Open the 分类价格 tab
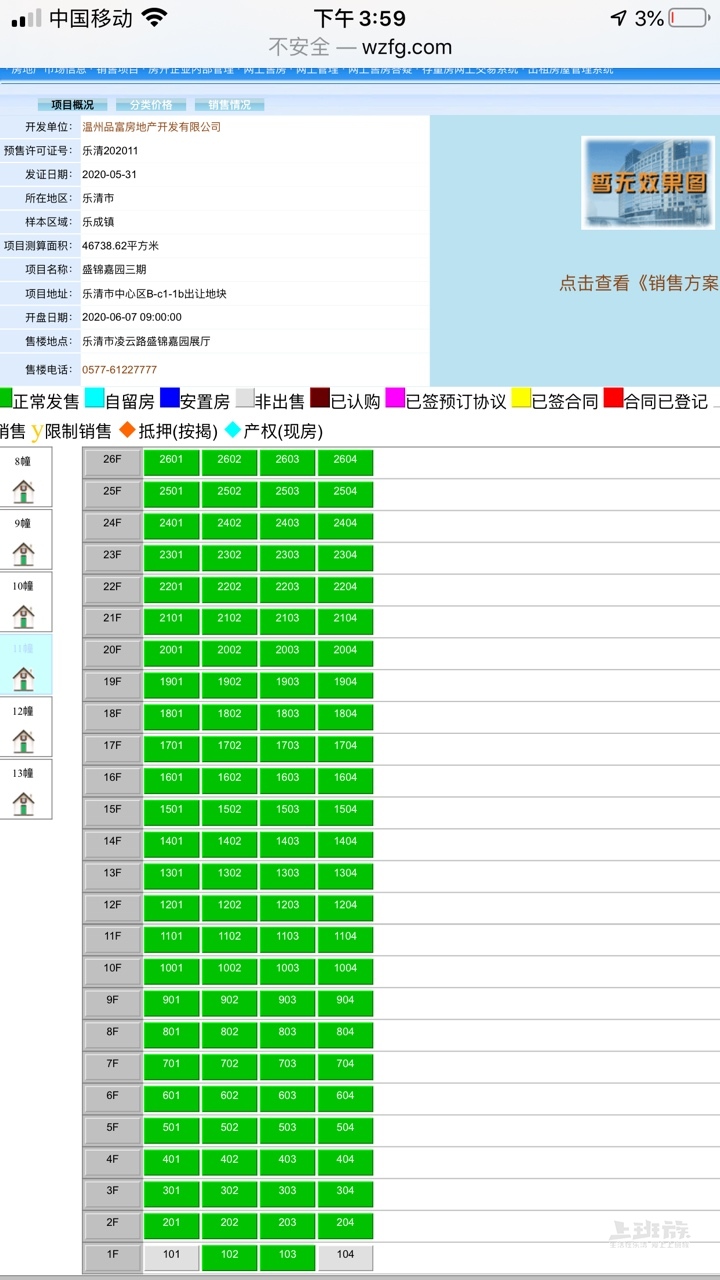The image size is (720, 1280). pyautogui.click(x=150, y=105)
